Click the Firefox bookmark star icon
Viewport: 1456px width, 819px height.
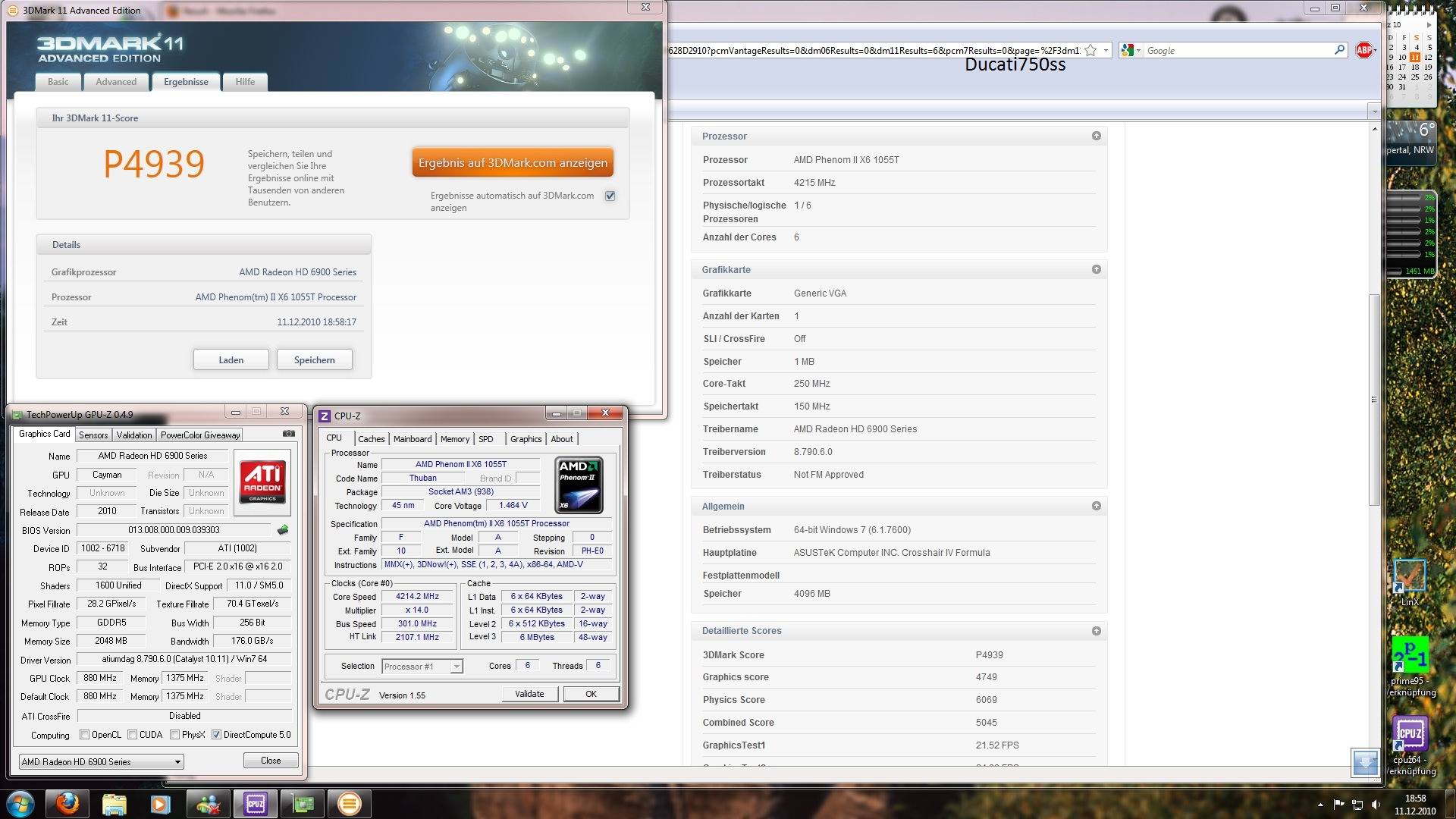[x=1090, y=50]
